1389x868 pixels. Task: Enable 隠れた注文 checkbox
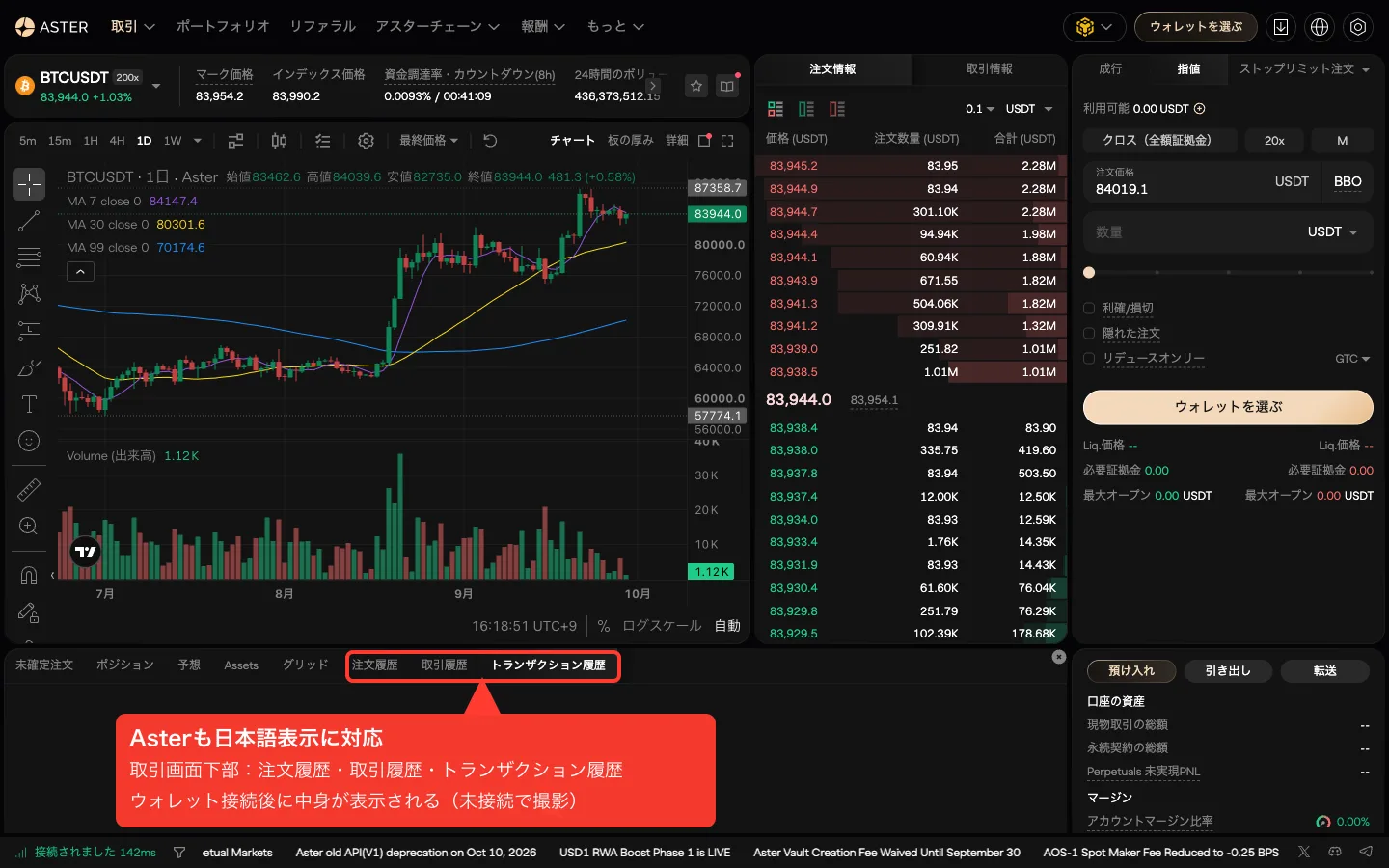(1089, 334)
